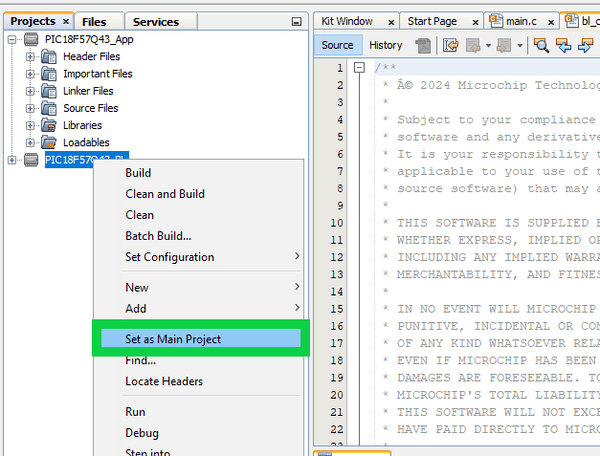600x456 pixels.
Task: Select Linker Files in project tree
Action: (88, 91)
